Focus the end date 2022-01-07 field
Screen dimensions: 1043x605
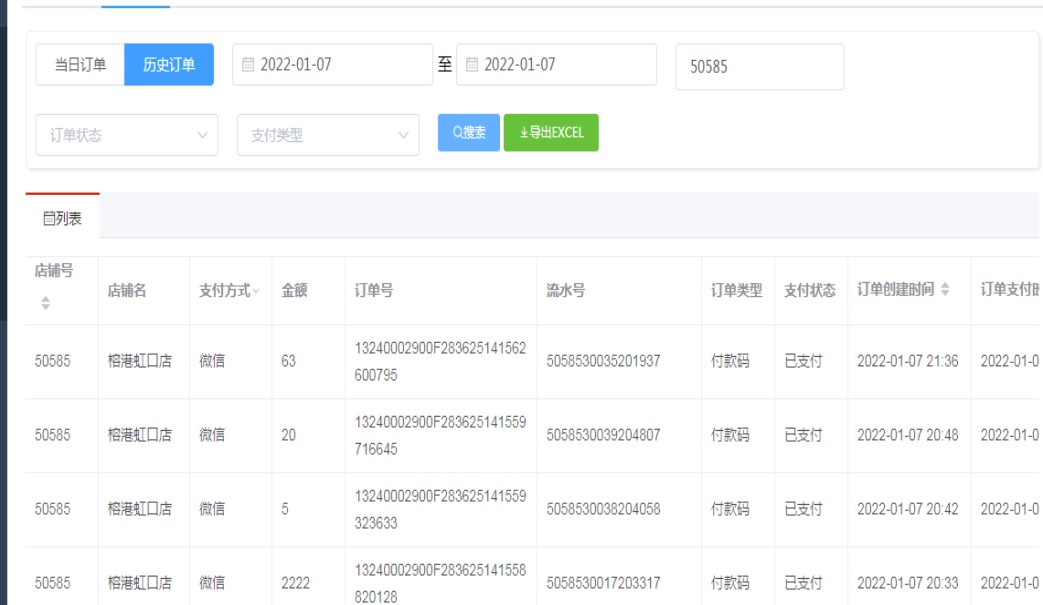[x=564, y=65]
